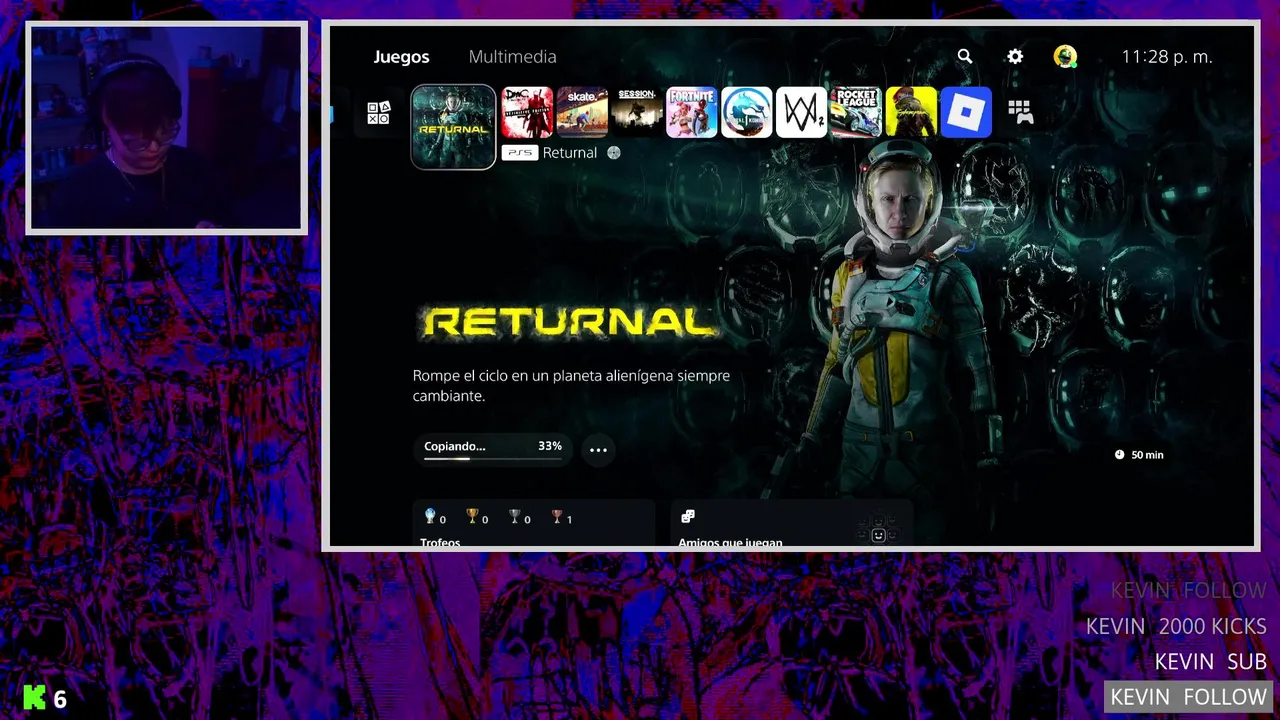Click the large RETURNAL logo
1280x720 pixels.
click(x=570, y=322)
